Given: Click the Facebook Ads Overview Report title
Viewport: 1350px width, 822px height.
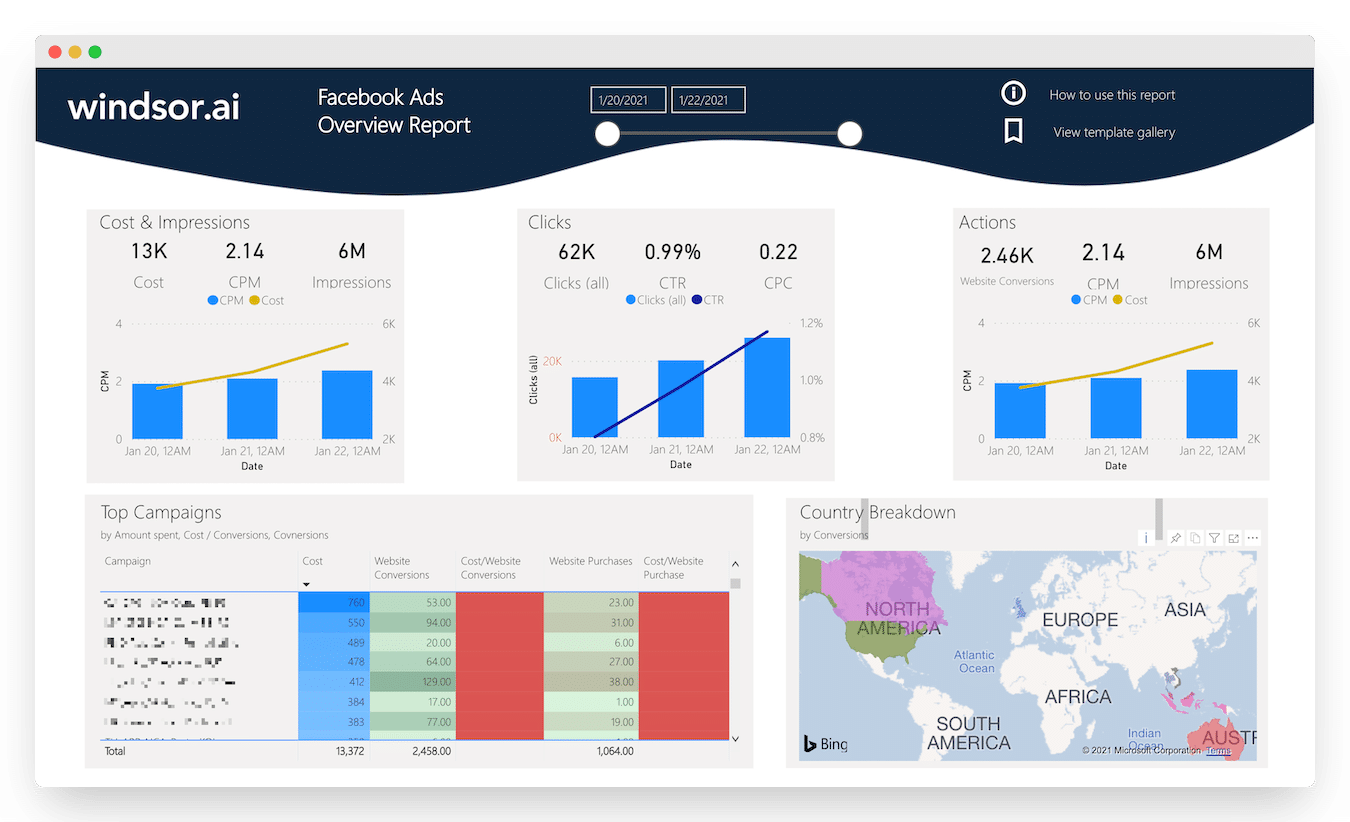Looking at the screenshot, I should click(x=394, y=111).
